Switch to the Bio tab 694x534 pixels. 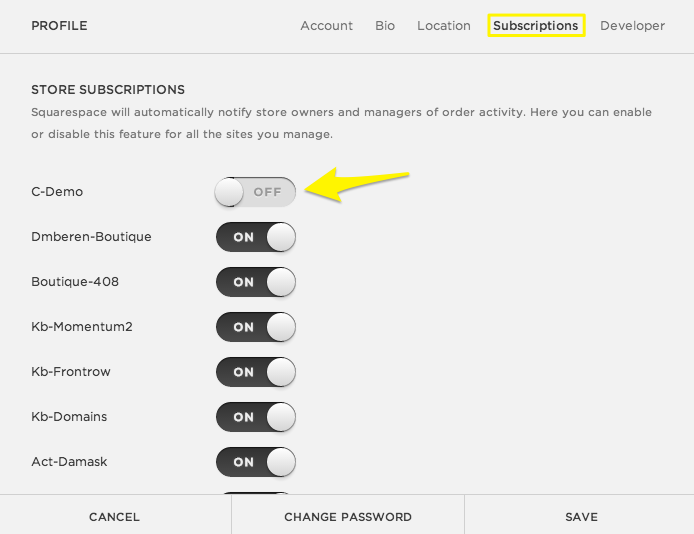(x=385, y=26)
